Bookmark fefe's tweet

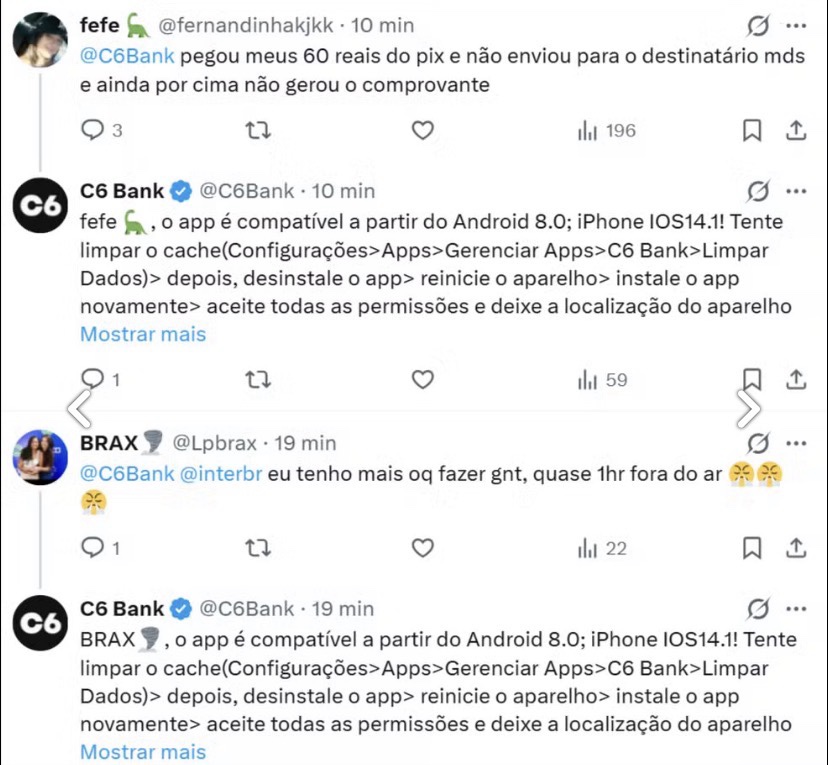tap(752, 130)
